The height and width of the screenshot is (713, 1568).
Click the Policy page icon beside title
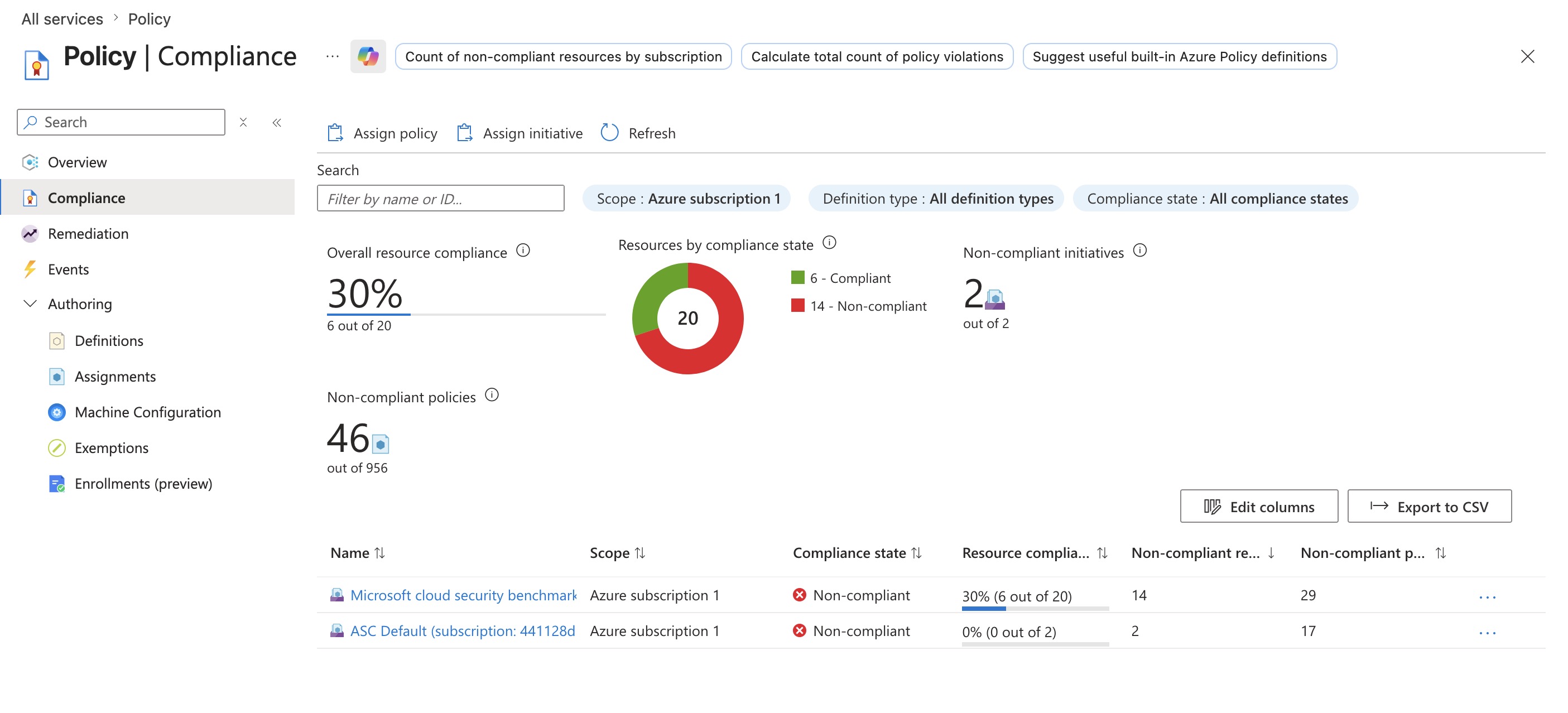point(36,65)
